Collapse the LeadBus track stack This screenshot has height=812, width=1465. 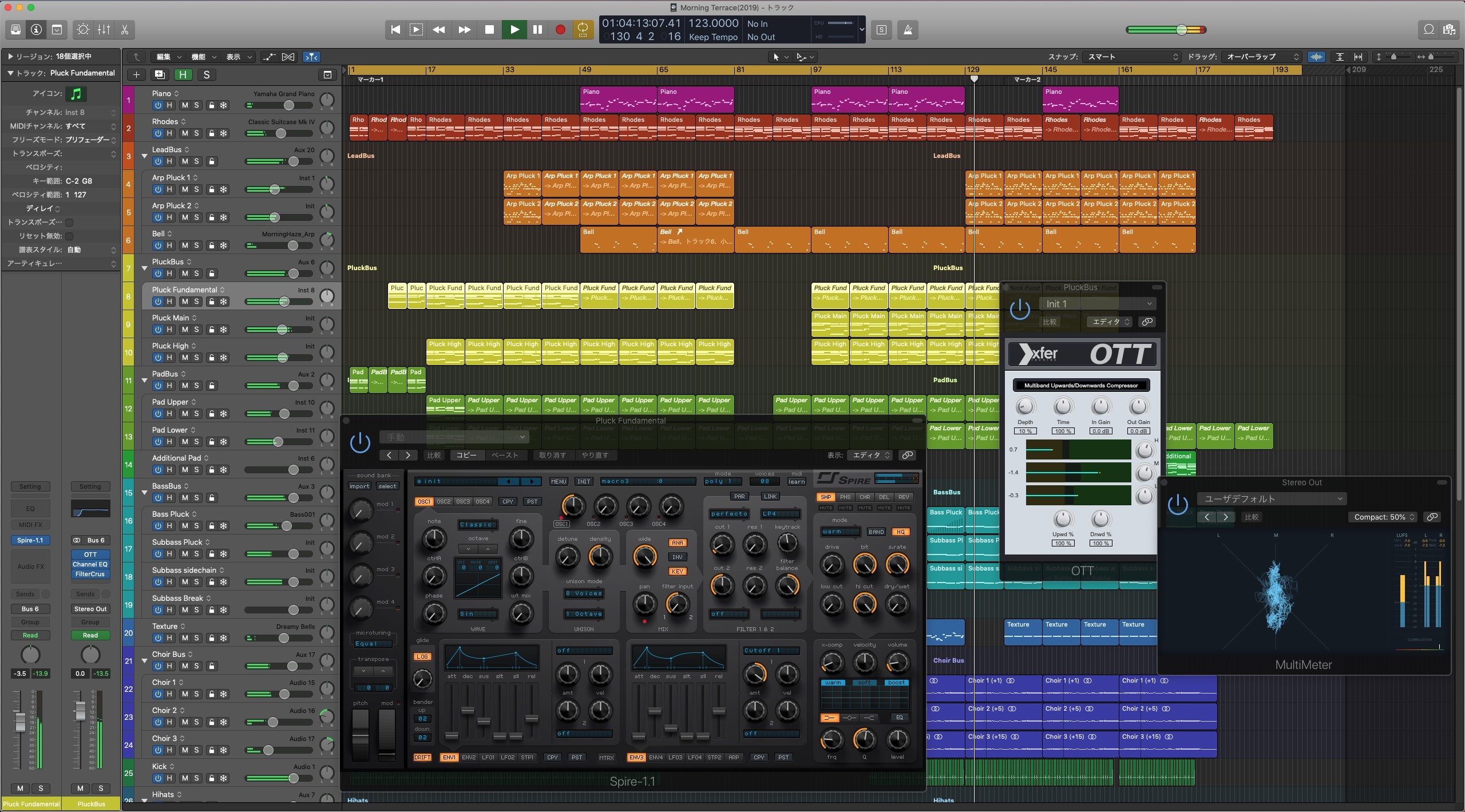(144, 156)
